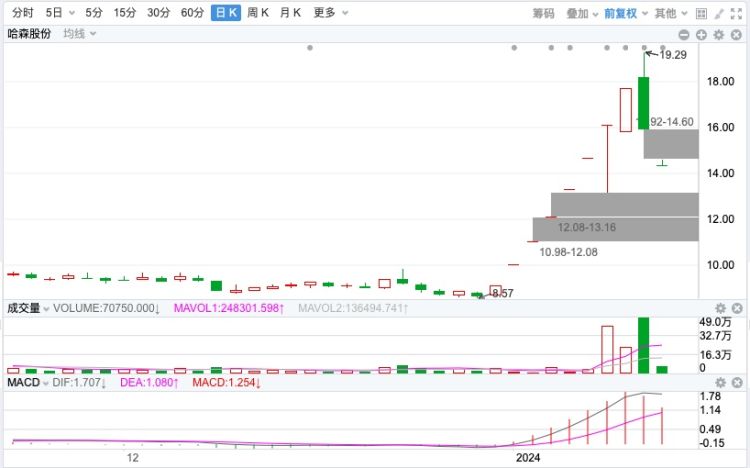Zoom in the K-line chart with the plus icon
The width and height of the screenshot is (750, 468).
pyautogui.click(x=701, y=34)
